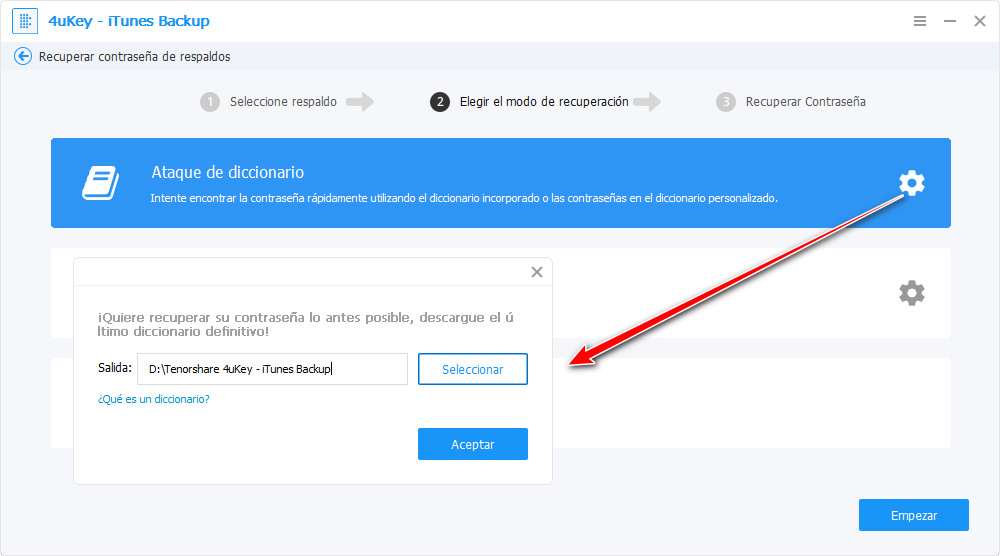Open the gray settings gear in second mode card
Viewport: 1000px width, 556px height.
(x=911, y=293)
